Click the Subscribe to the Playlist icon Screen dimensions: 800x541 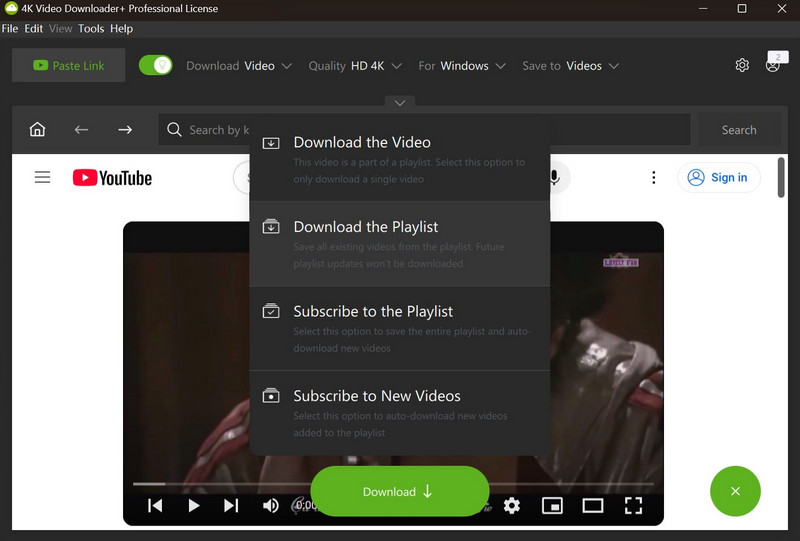271,311
